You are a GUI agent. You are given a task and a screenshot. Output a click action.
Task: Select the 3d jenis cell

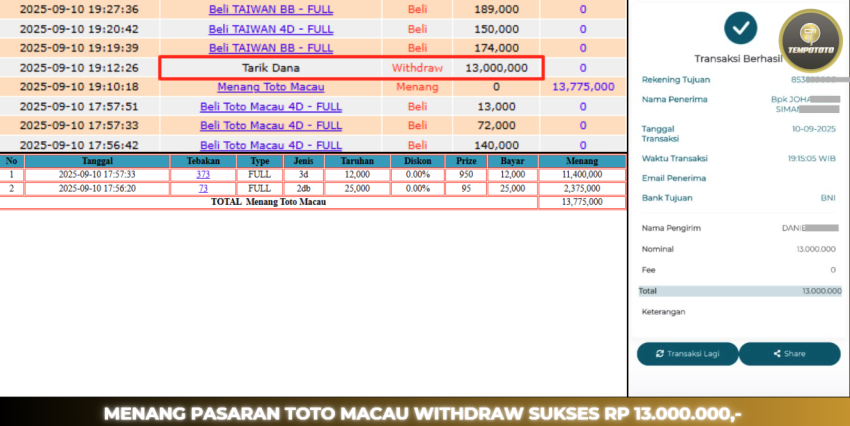(x=303, y=175)
